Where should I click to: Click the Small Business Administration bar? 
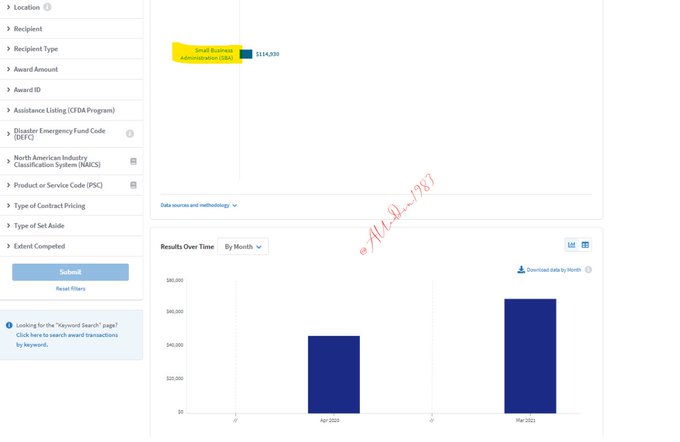246,53
